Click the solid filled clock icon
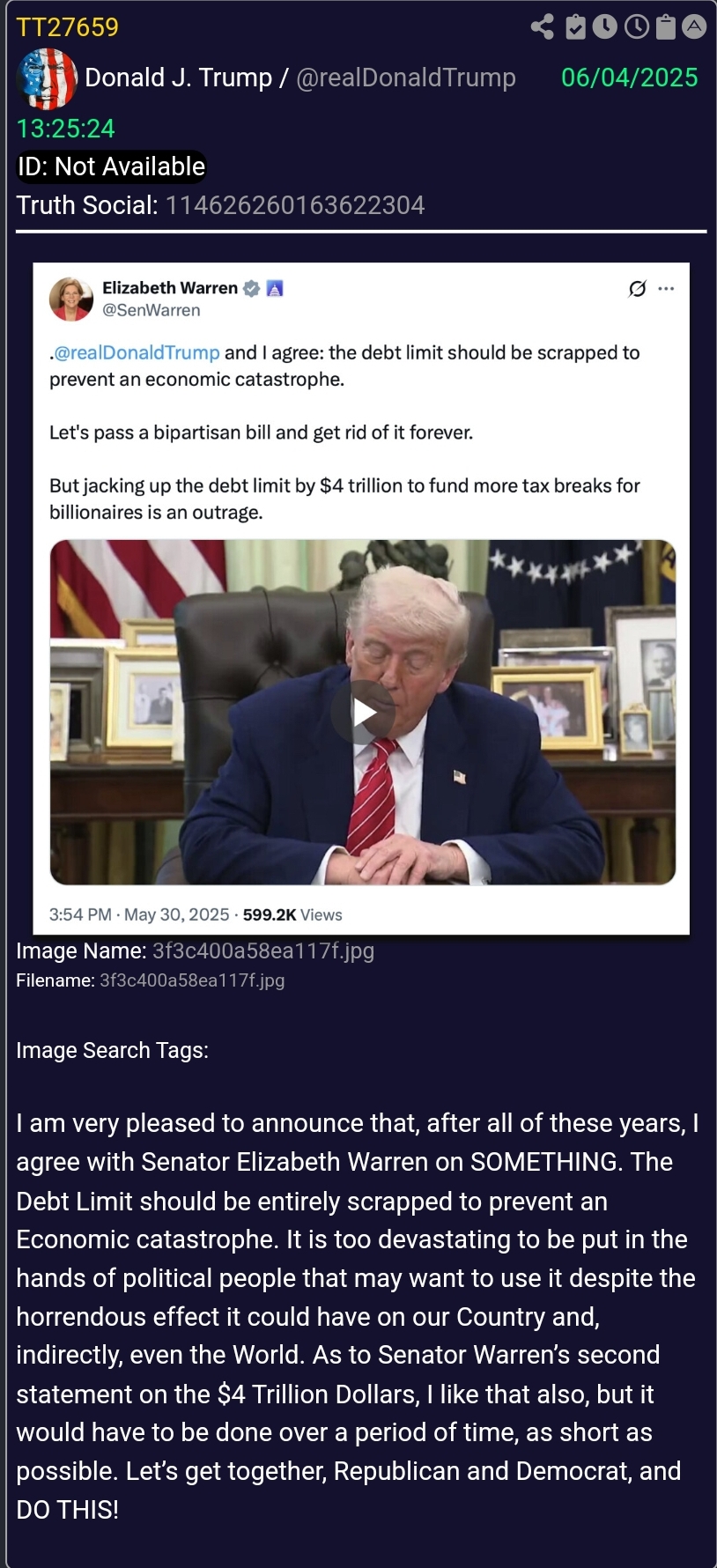717x1568 pixels. [x=605, y=27]
